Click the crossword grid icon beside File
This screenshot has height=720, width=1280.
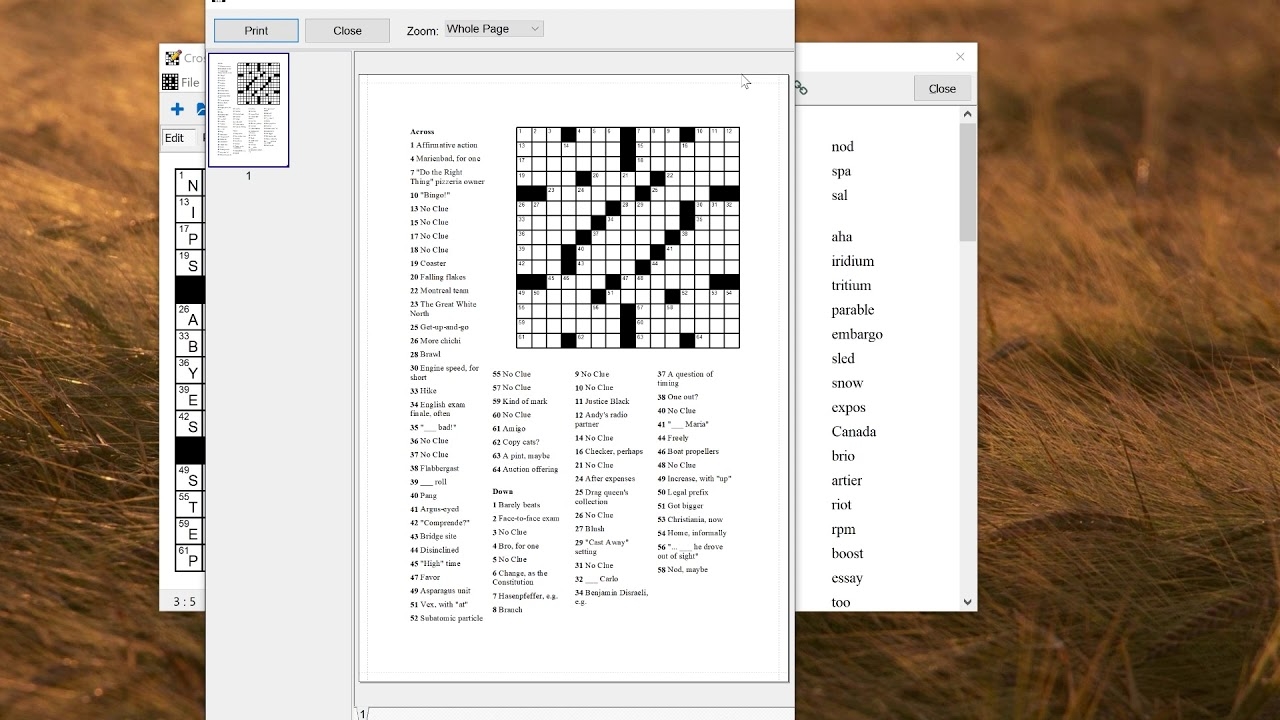pyautogui.click(x=170, y=82)
